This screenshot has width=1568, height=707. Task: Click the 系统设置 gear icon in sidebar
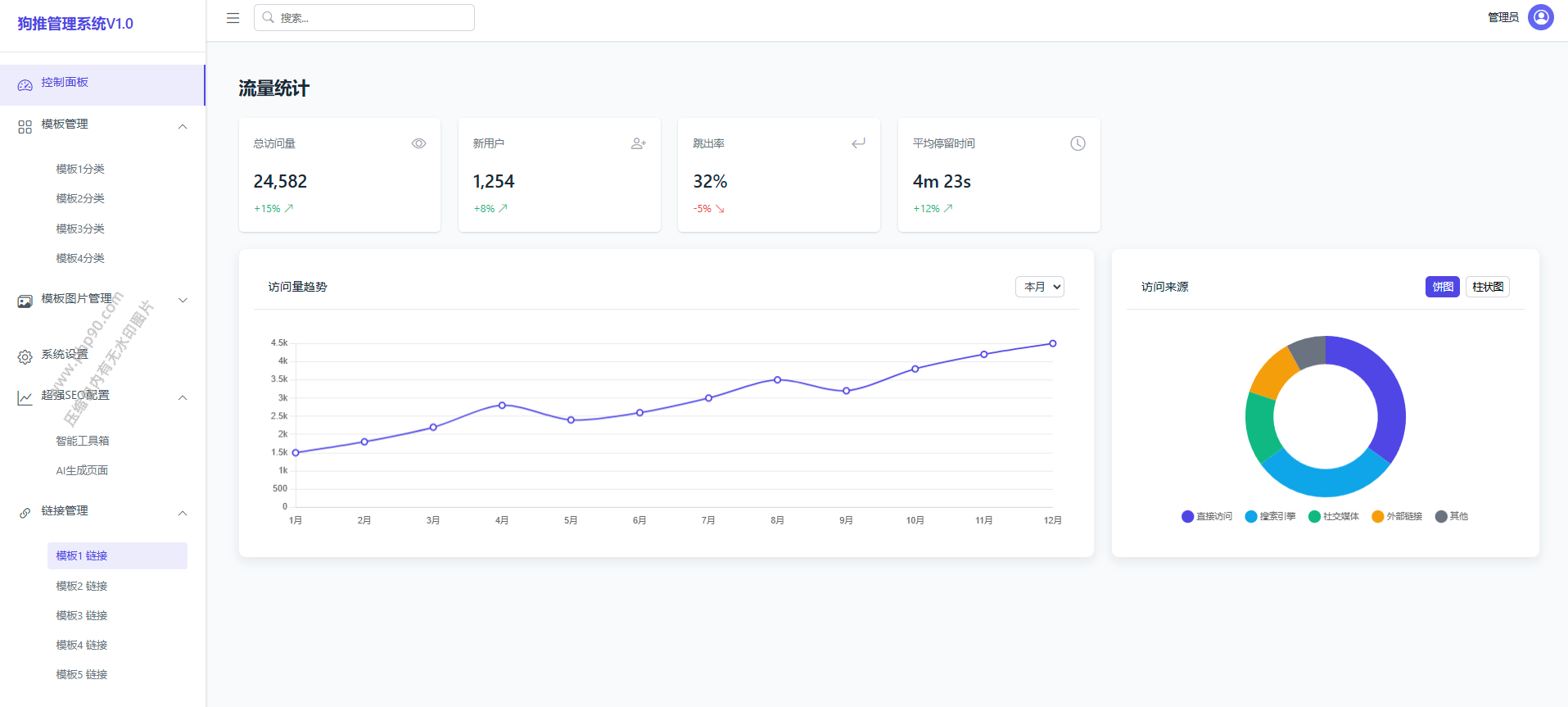(25, 357)
